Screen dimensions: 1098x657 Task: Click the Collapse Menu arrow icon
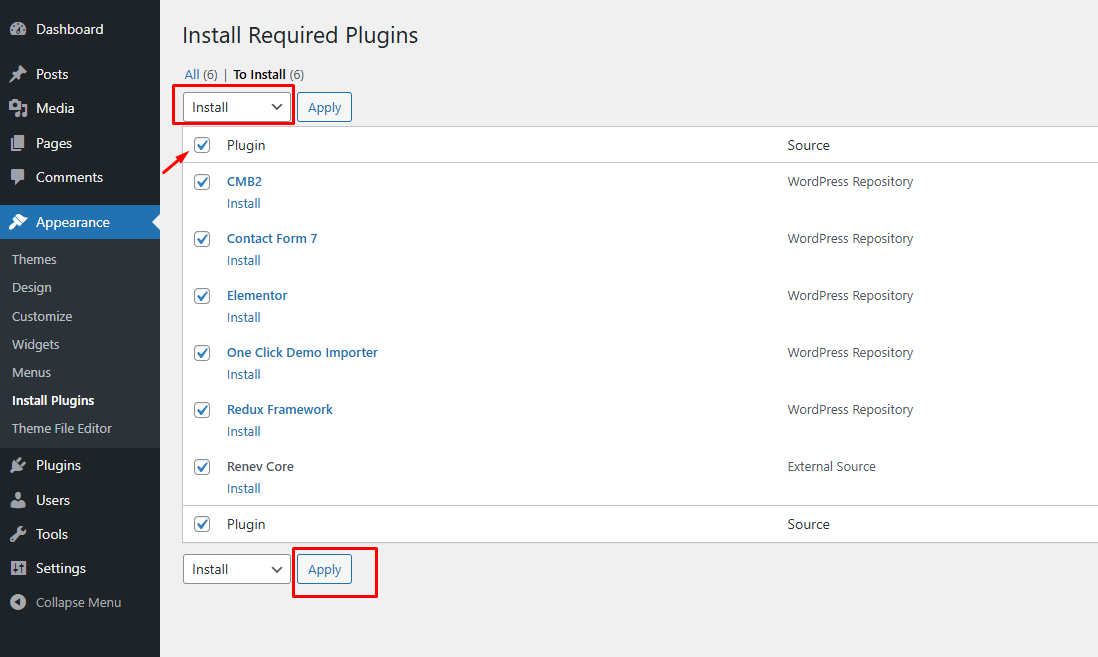(x=18, y=602)
